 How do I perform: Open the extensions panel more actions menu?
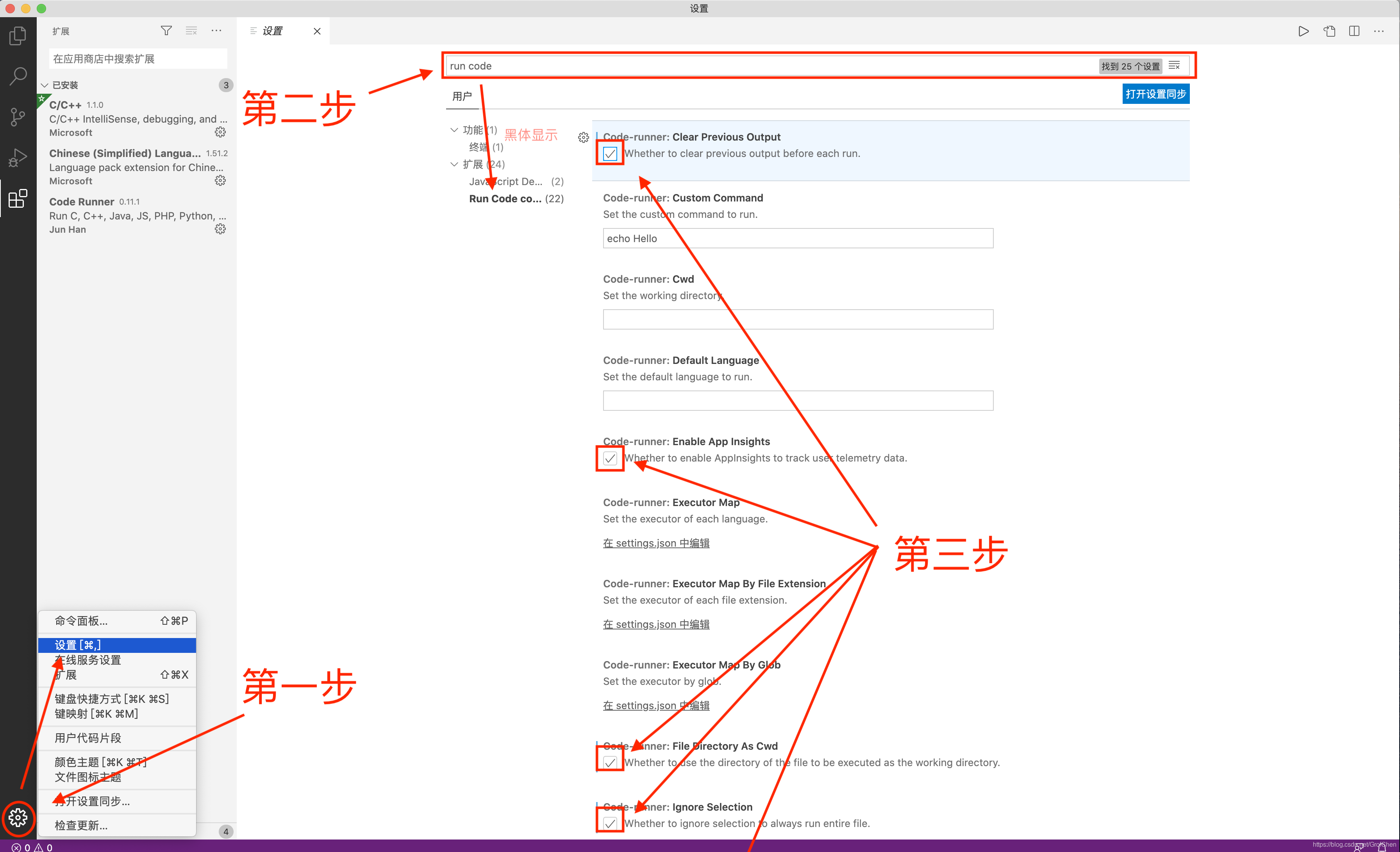[216, 31]
